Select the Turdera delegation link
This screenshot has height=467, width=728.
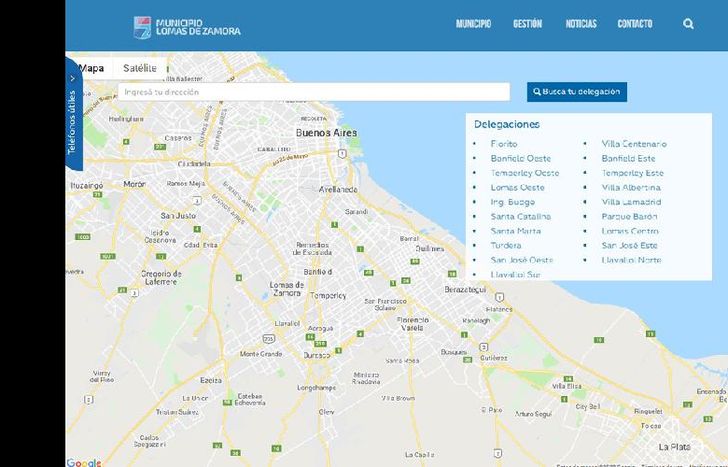pyautogui.click(x=505, y=245)
